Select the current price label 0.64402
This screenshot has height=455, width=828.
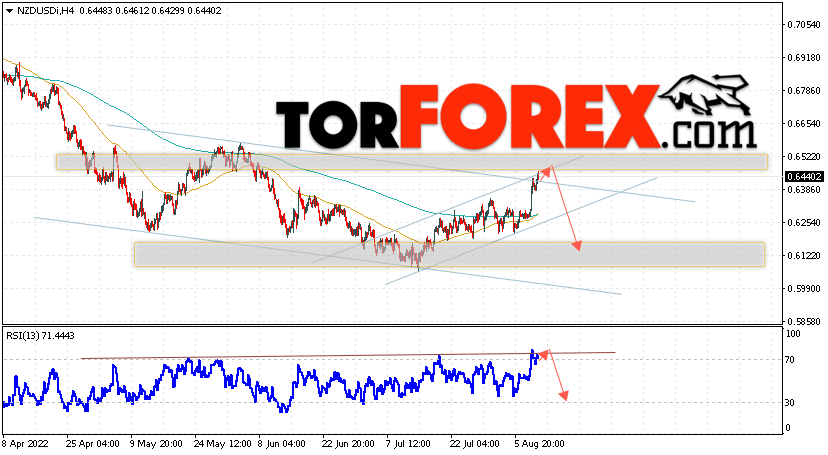pyautogui.click(x=804, y=177)
